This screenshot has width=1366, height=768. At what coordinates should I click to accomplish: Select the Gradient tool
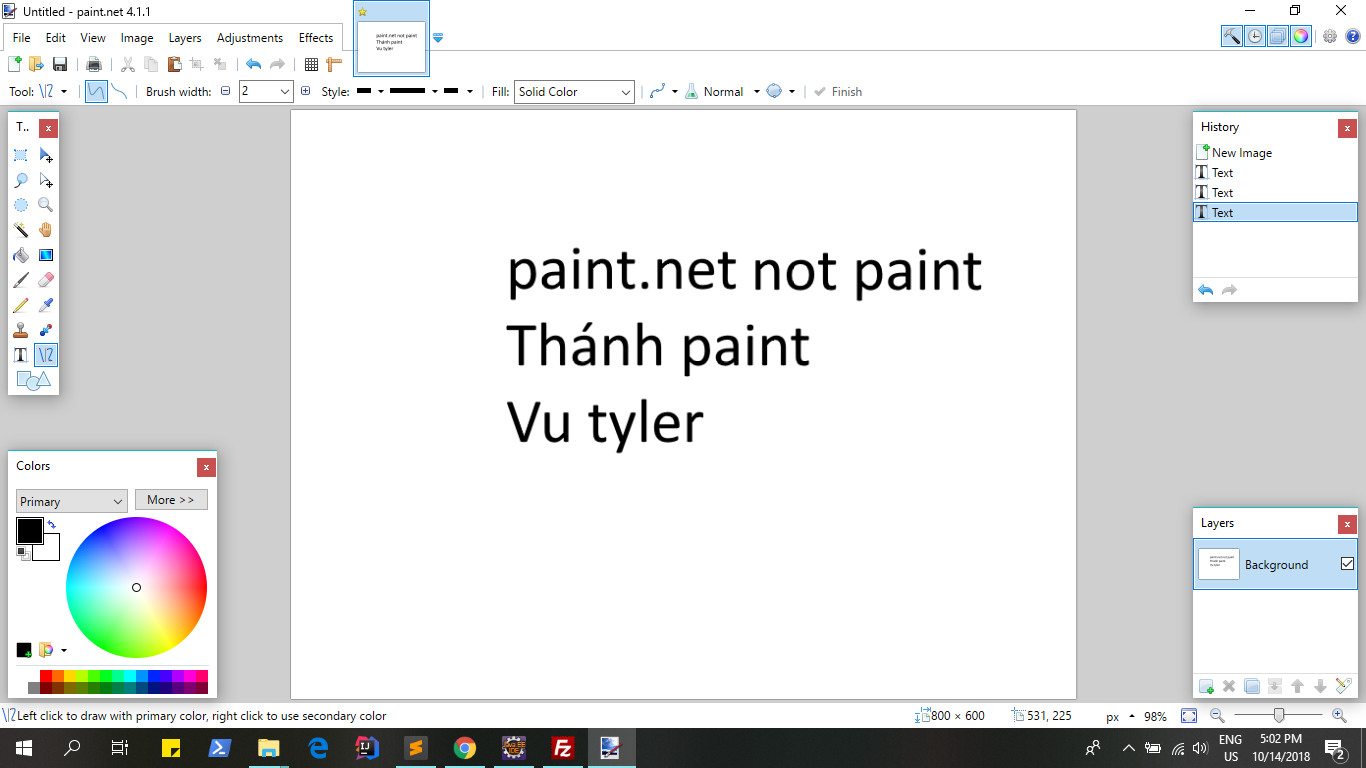pos(46,255)
